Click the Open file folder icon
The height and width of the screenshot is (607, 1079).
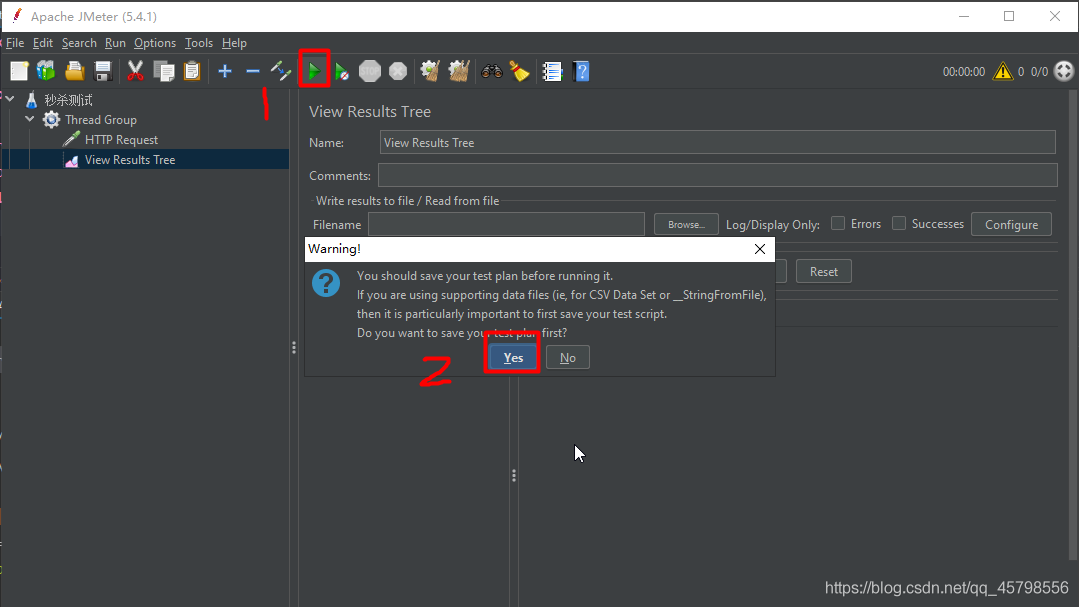[74, 71]
